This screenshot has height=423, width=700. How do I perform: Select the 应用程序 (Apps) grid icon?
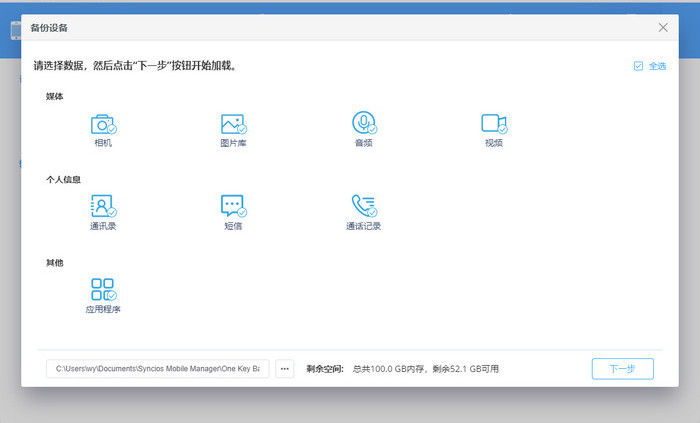coord(103,289)
